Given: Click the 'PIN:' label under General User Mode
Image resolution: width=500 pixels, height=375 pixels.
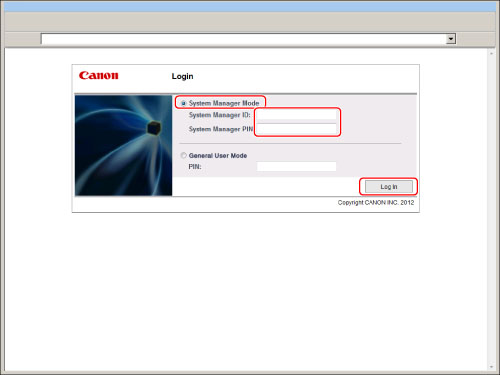Looking at the screenshot, I should tap(195, 167).
